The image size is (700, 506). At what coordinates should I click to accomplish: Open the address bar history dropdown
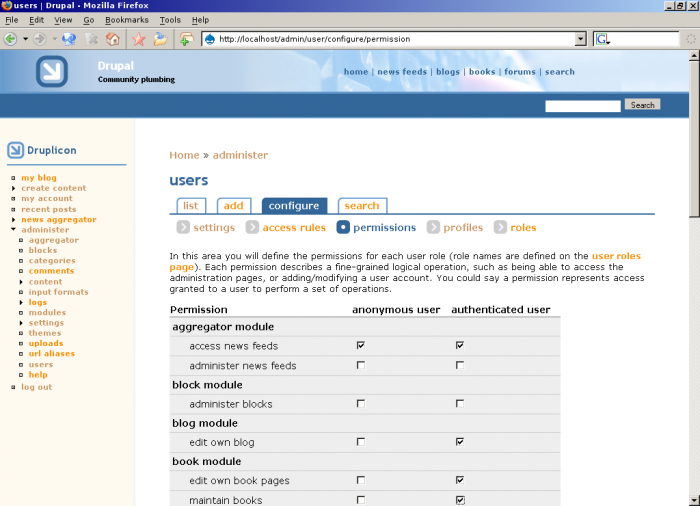click(x=580, y=39)
